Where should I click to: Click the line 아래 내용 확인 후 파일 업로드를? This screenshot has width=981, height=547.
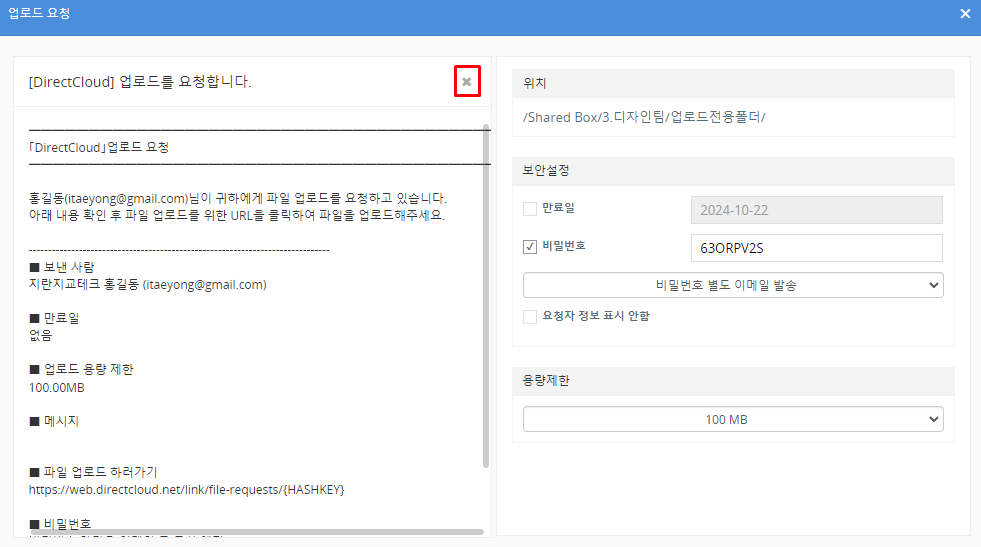point(236,215)
